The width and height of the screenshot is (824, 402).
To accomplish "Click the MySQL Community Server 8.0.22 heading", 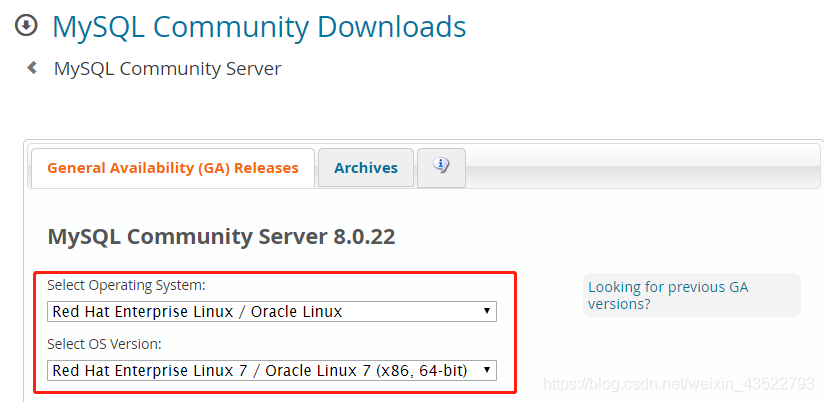I will tap(221, 237).
